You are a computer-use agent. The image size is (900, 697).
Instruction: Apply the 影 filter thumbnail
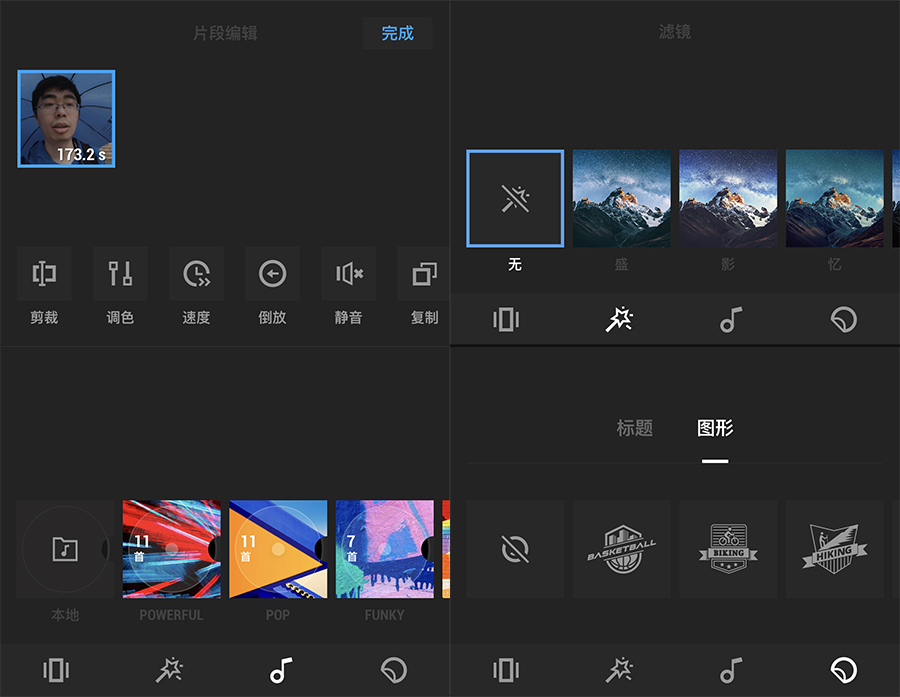coord(728,198)
